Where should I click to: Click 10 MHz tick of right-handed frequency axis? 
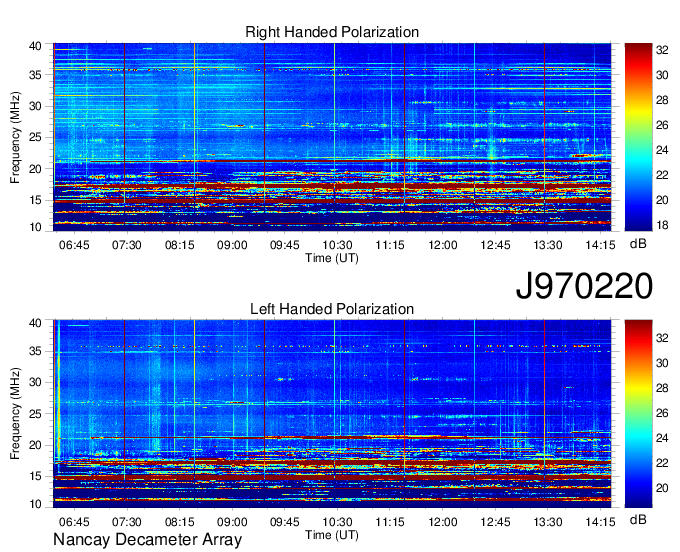pyautogui.click(x=35, y=227)
